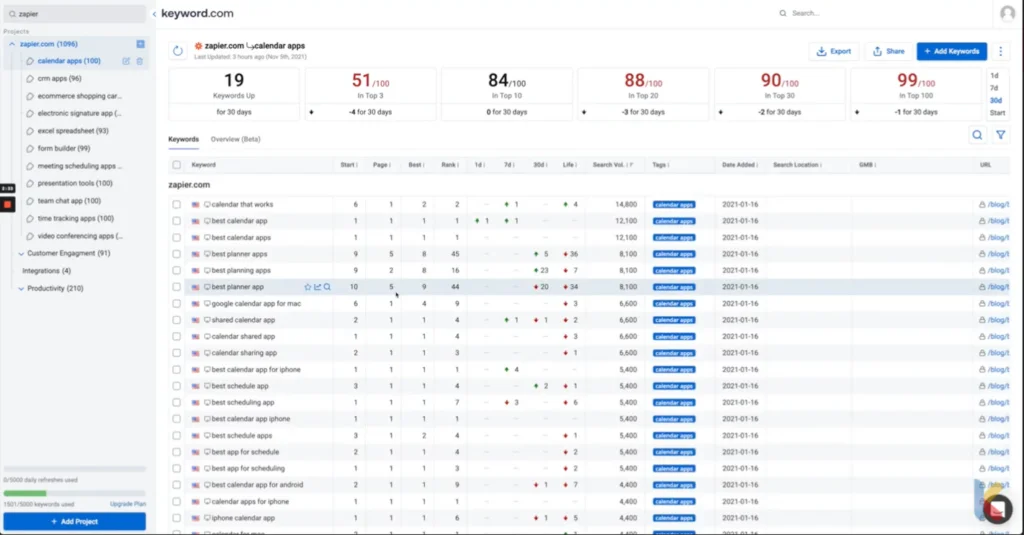Toggle the select-all checkbox in table header
The height and width of the screenshot is (535, 1024).
tap(176, 165)
